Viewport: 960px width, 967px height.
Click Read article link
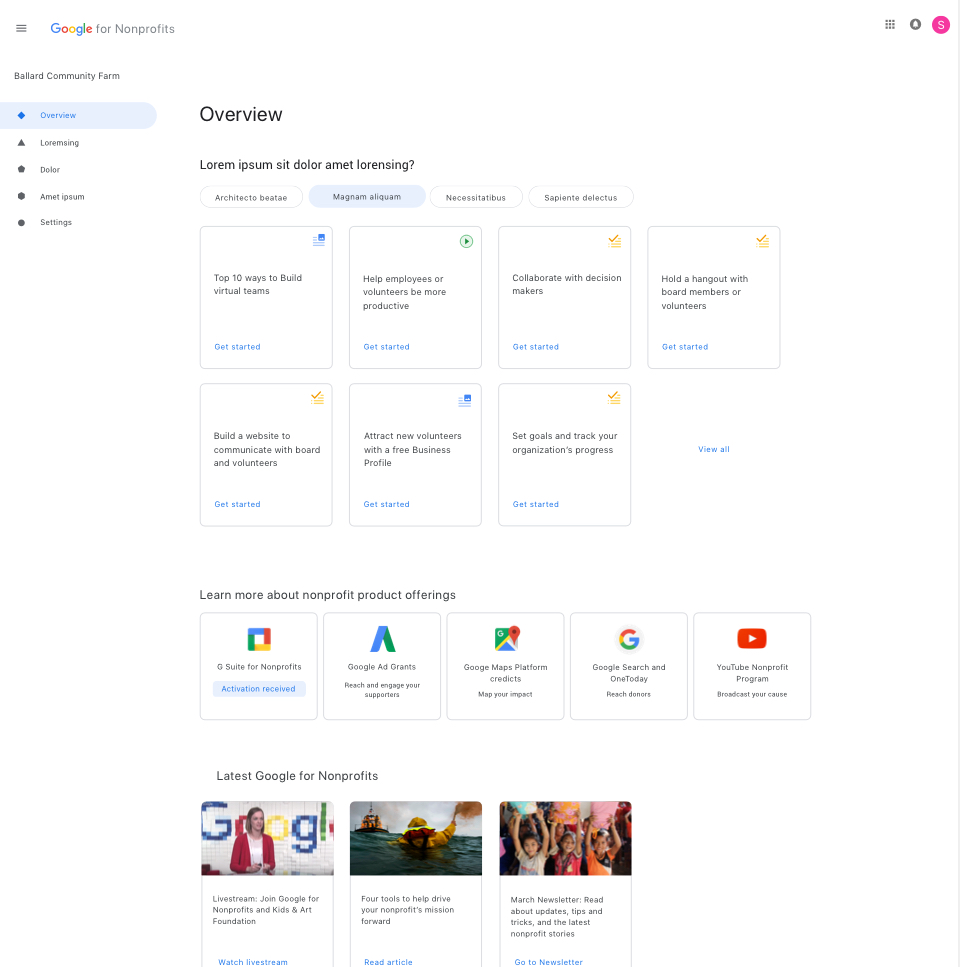coord(388,962)
